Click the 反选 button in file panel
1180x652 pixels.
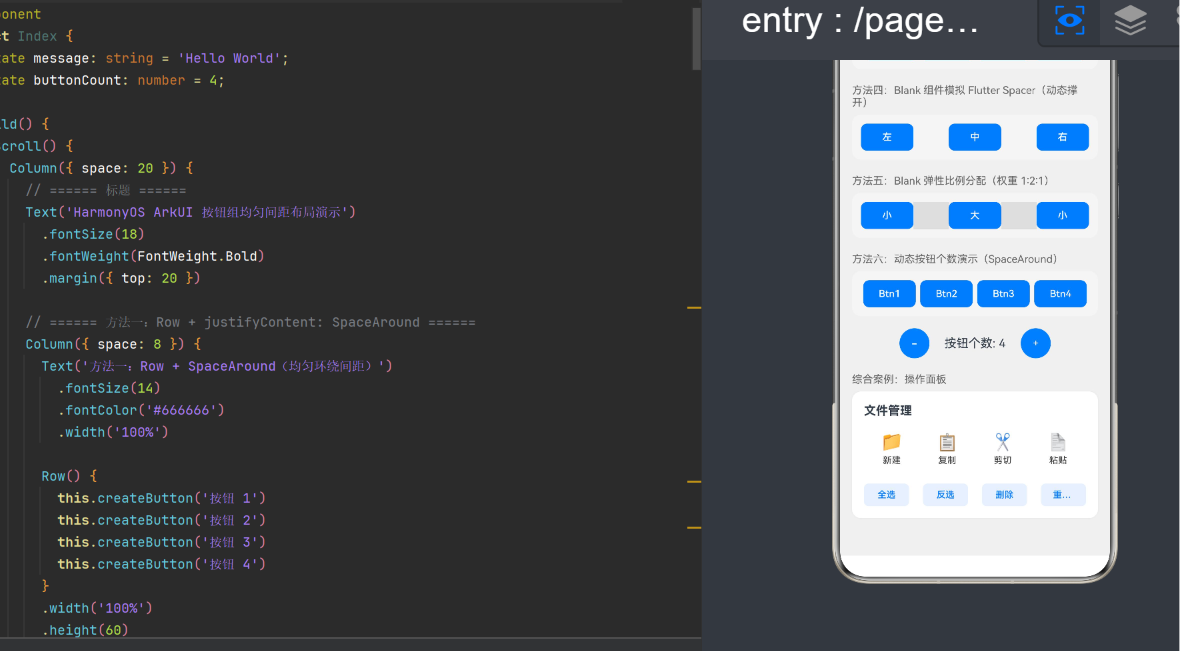[x=945, y=495]
